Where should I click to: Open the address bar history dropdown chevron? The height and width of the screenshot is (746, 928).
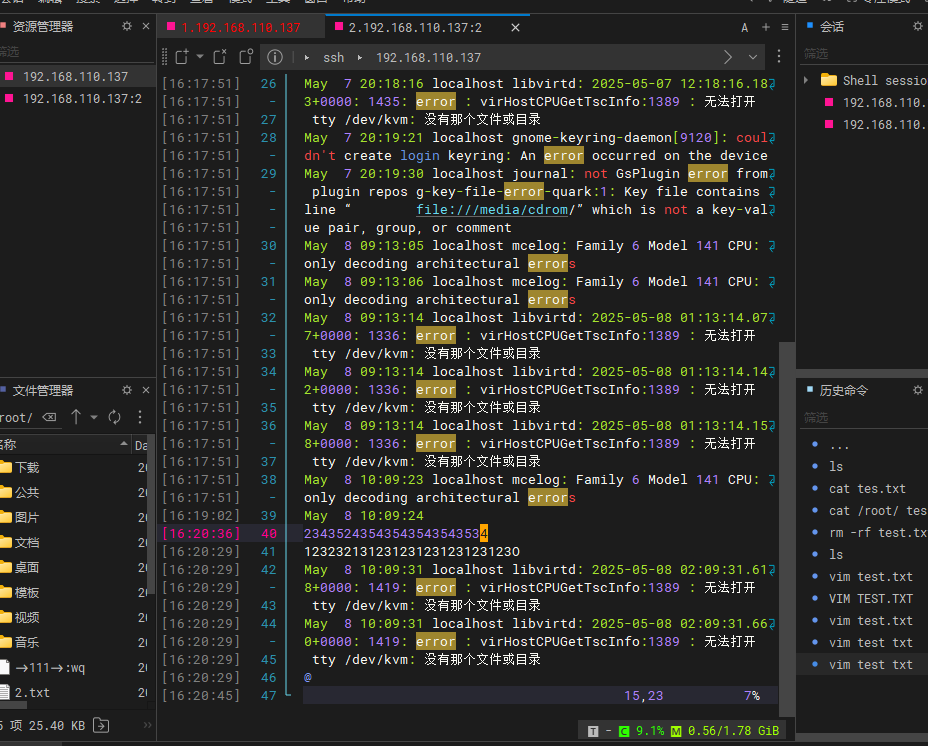pyautogui.click(x=753, y=57)
